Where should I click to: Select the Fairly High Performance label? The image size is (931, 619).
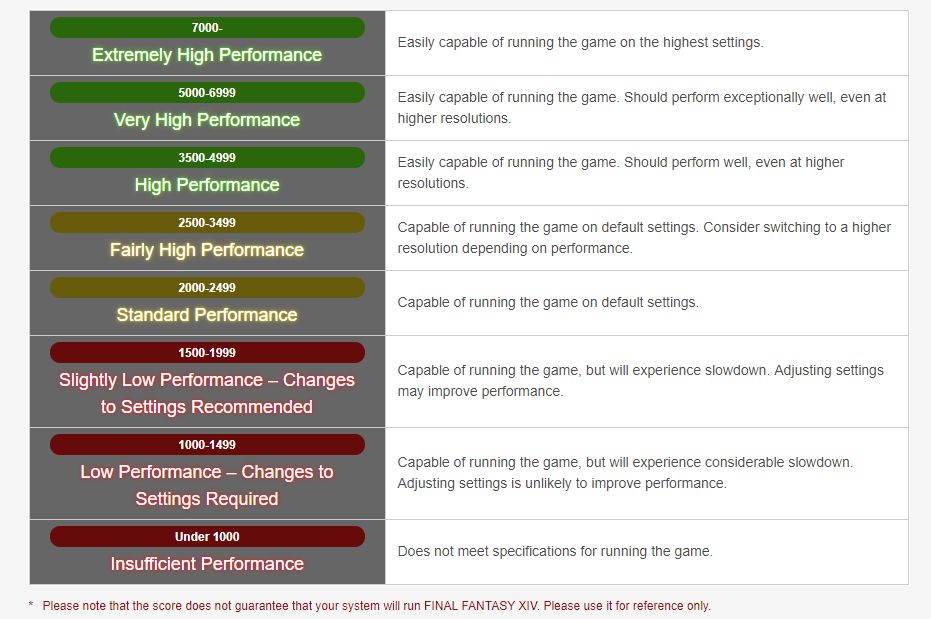pyautogui.click(x=207, y=250)
